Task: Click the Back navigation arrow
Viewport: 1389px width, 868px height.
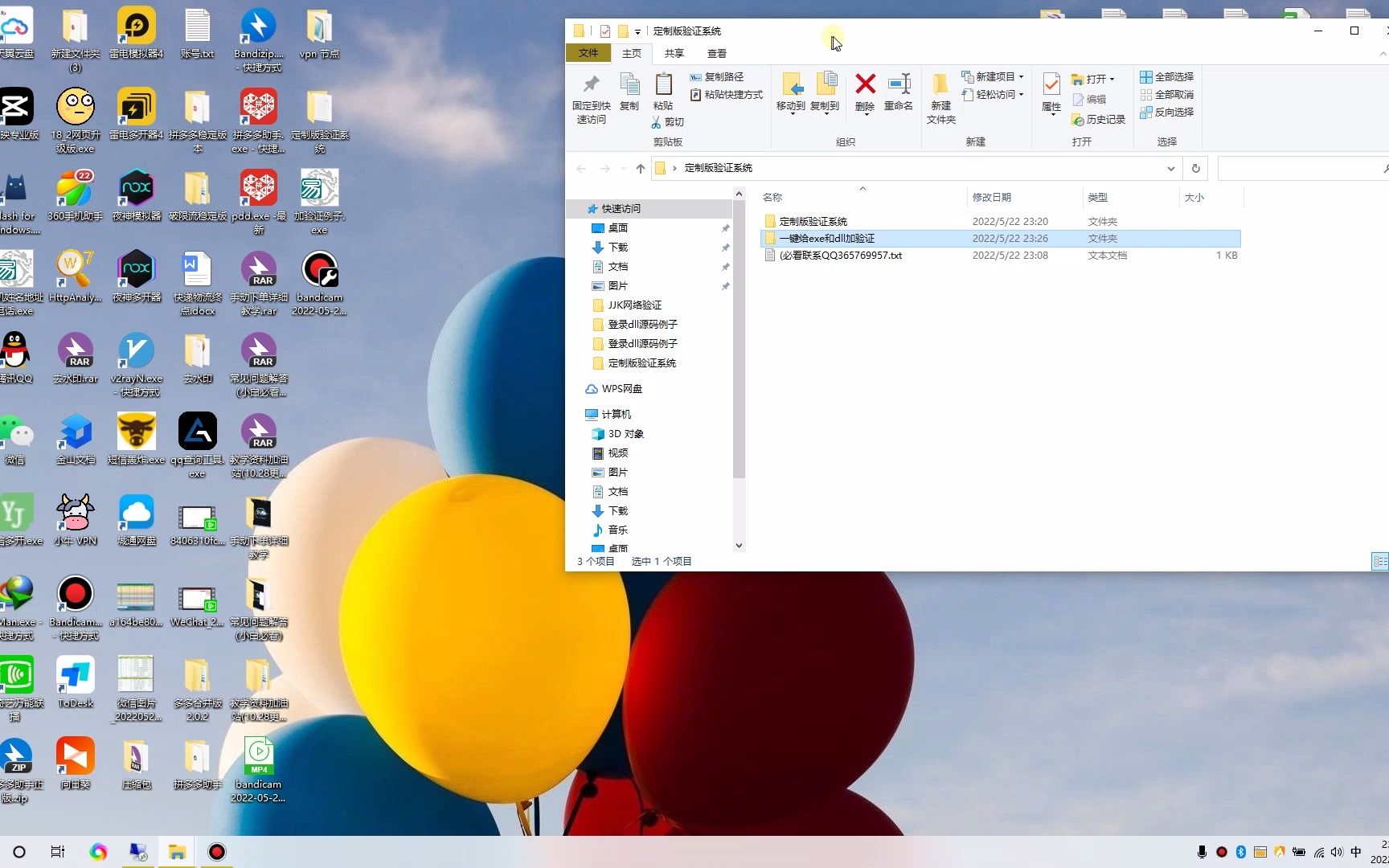Action: [x=581, y=168]
